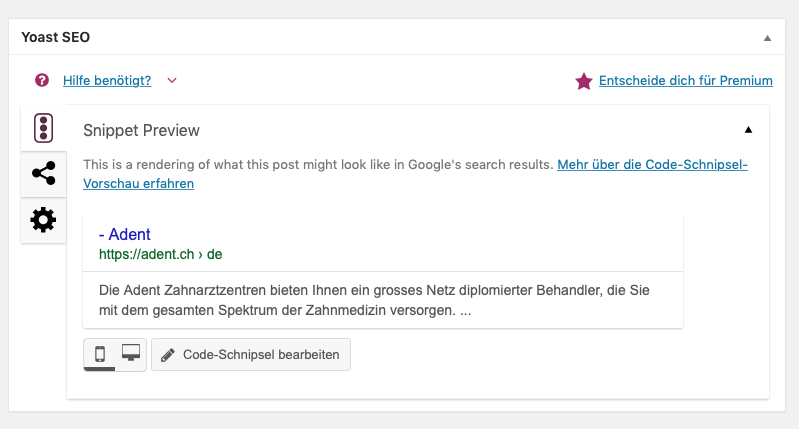Click the Yoast SEO panel title
Viewport: 799px width, 429px height.
click(x=55, y=37)
